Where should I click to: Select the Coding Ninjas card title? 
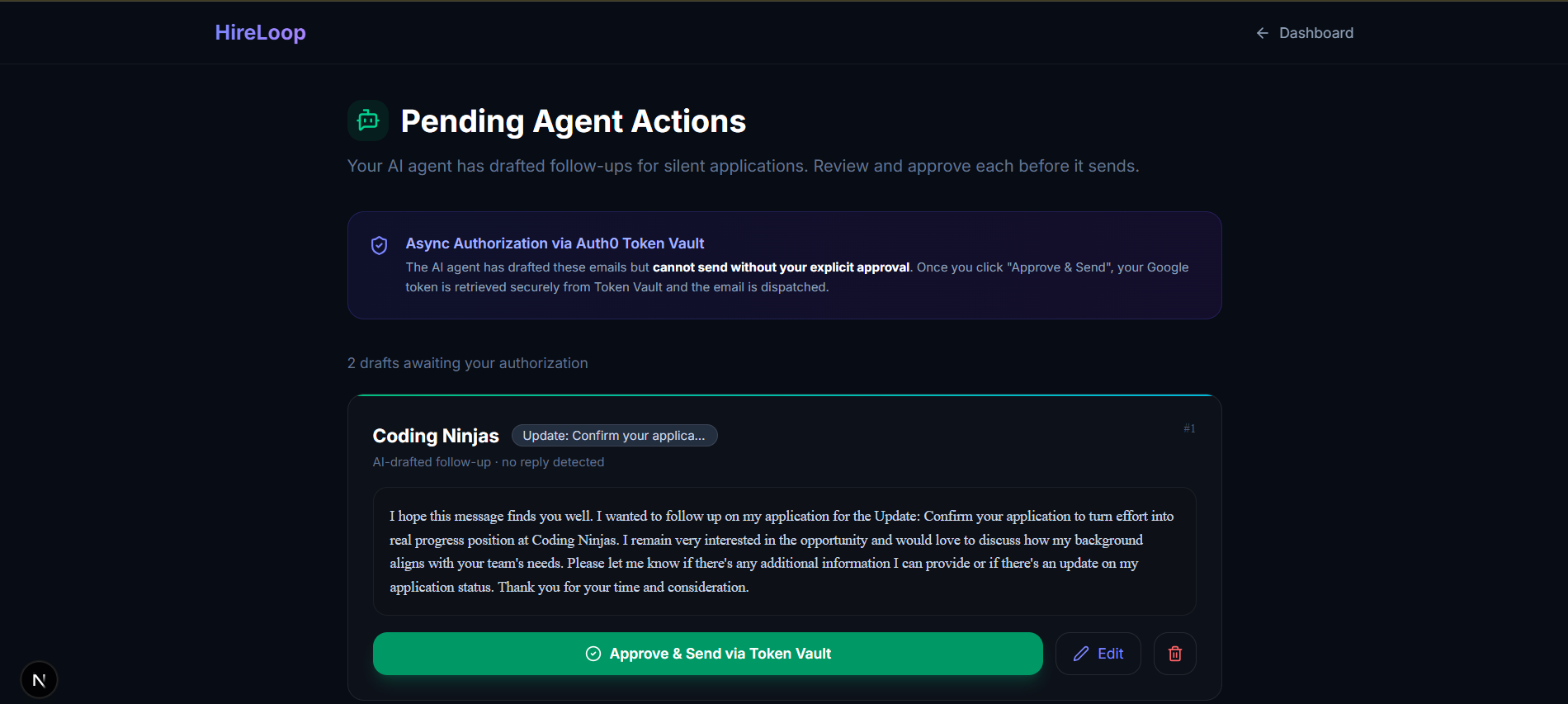pyautogui.click(x=436, y=436)
